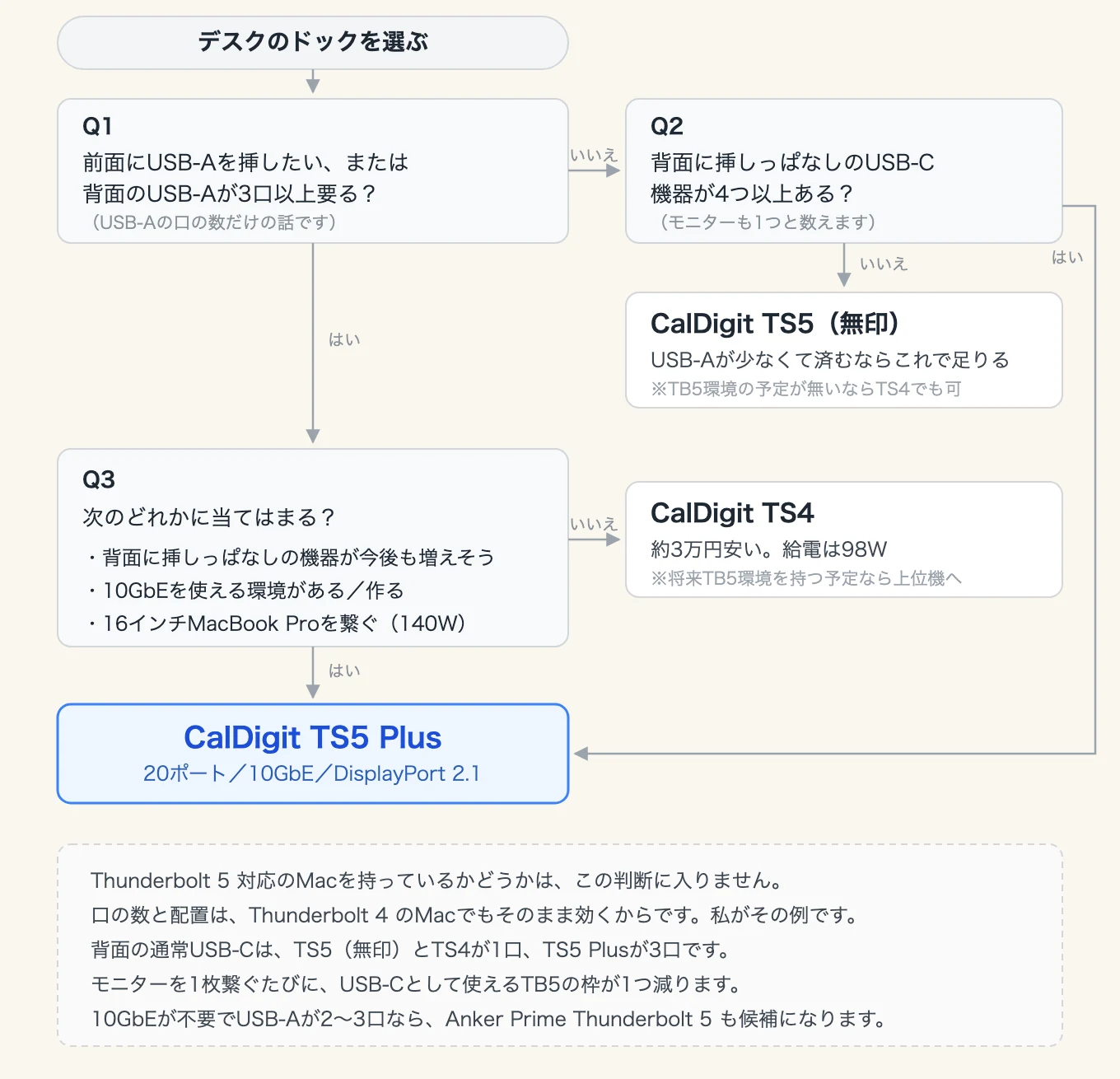Screen dimensions: 1120x1079
Task: Click the CalDigit TS4 heading
Action: click(732, 513)
